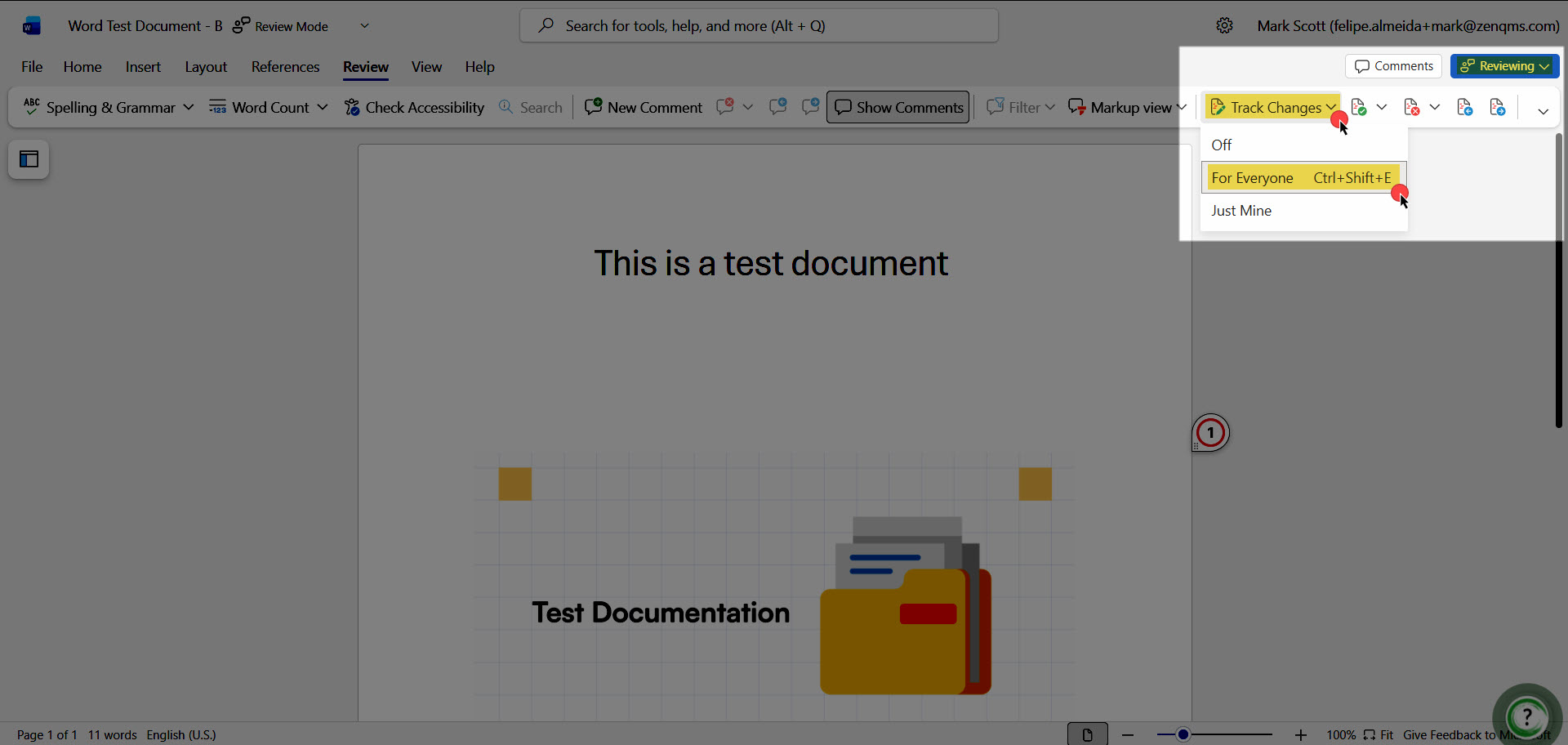The image size is (1568, 745).
Task: Click the Reject change icon
Action: pos(1412,107)
